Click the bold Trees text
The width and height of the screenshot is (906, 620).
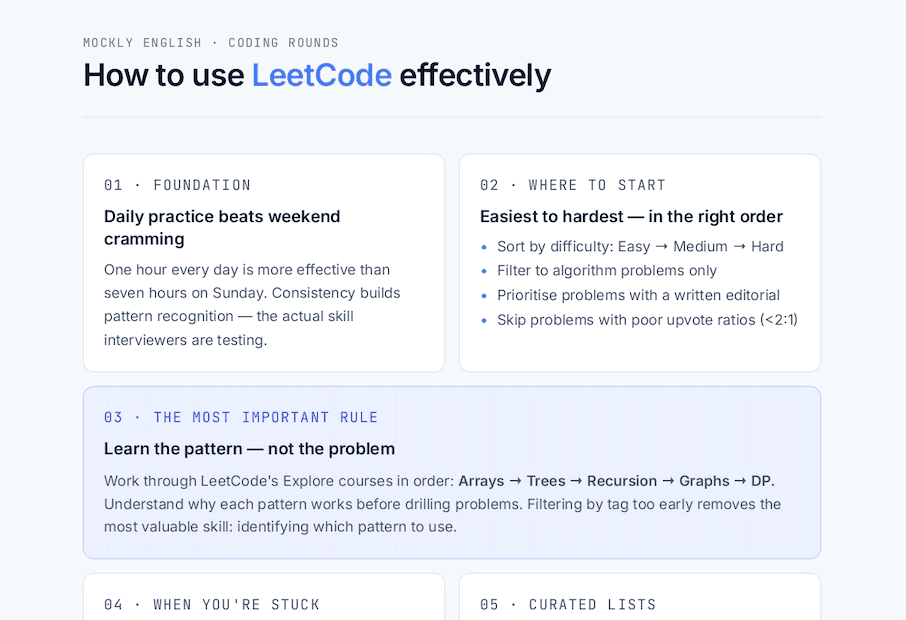[x=546, y=481]
